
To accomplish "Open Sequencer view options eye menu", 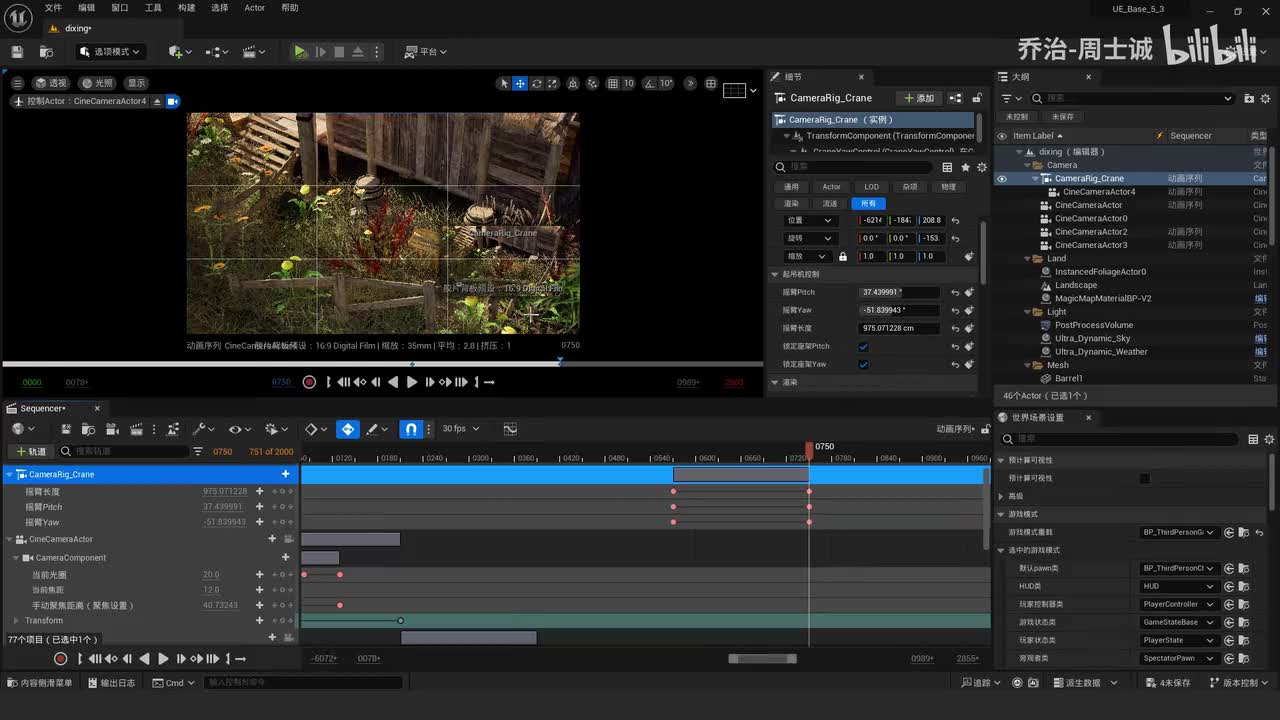I will click(x=238, y=429).
